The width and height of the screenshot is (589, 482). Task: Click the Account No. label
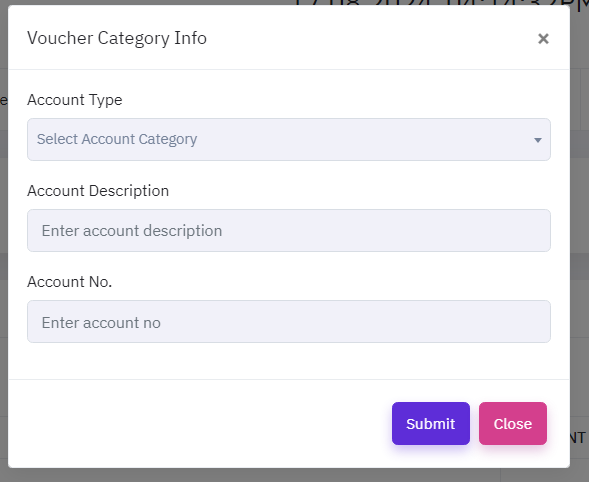[x=69, y=282]
